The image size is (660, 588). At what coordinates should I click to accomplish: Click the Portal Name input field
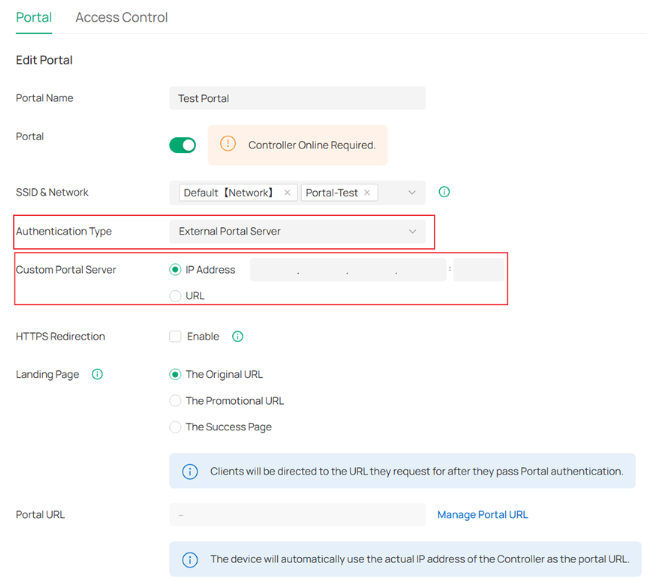point(297,98)
